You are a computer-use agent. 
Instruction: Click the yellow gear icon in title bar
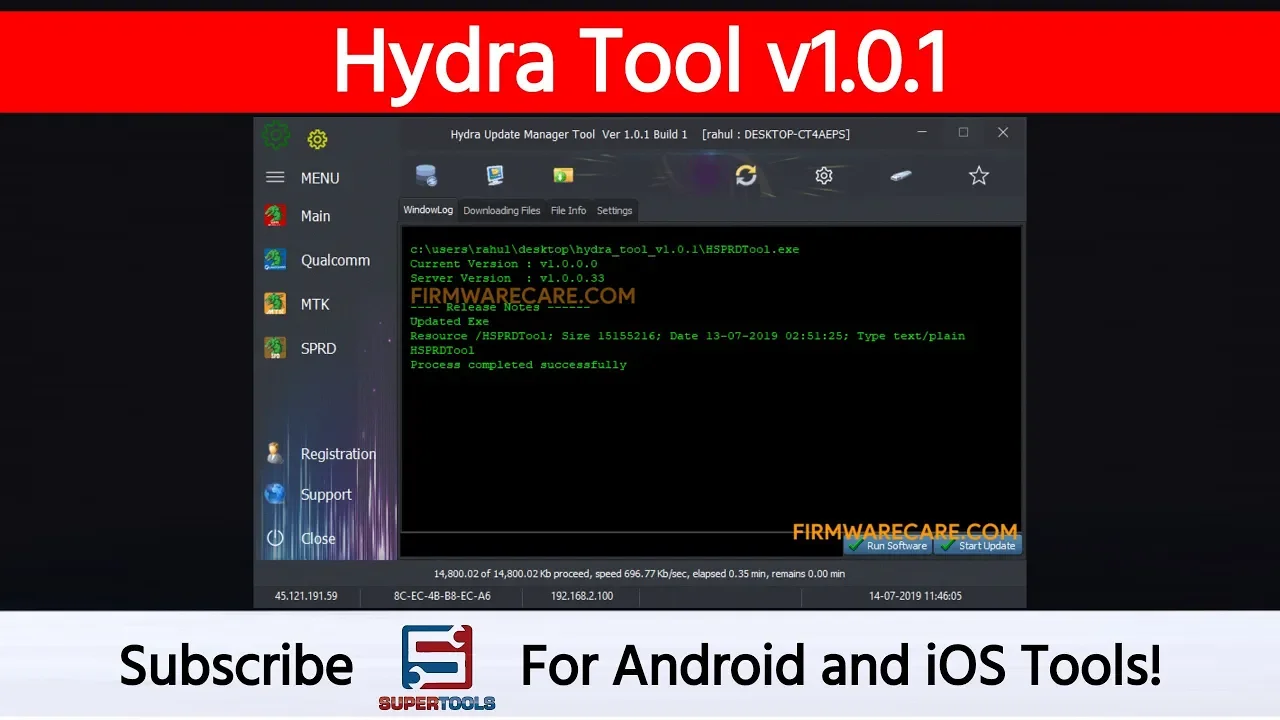(x=317, y=139)
